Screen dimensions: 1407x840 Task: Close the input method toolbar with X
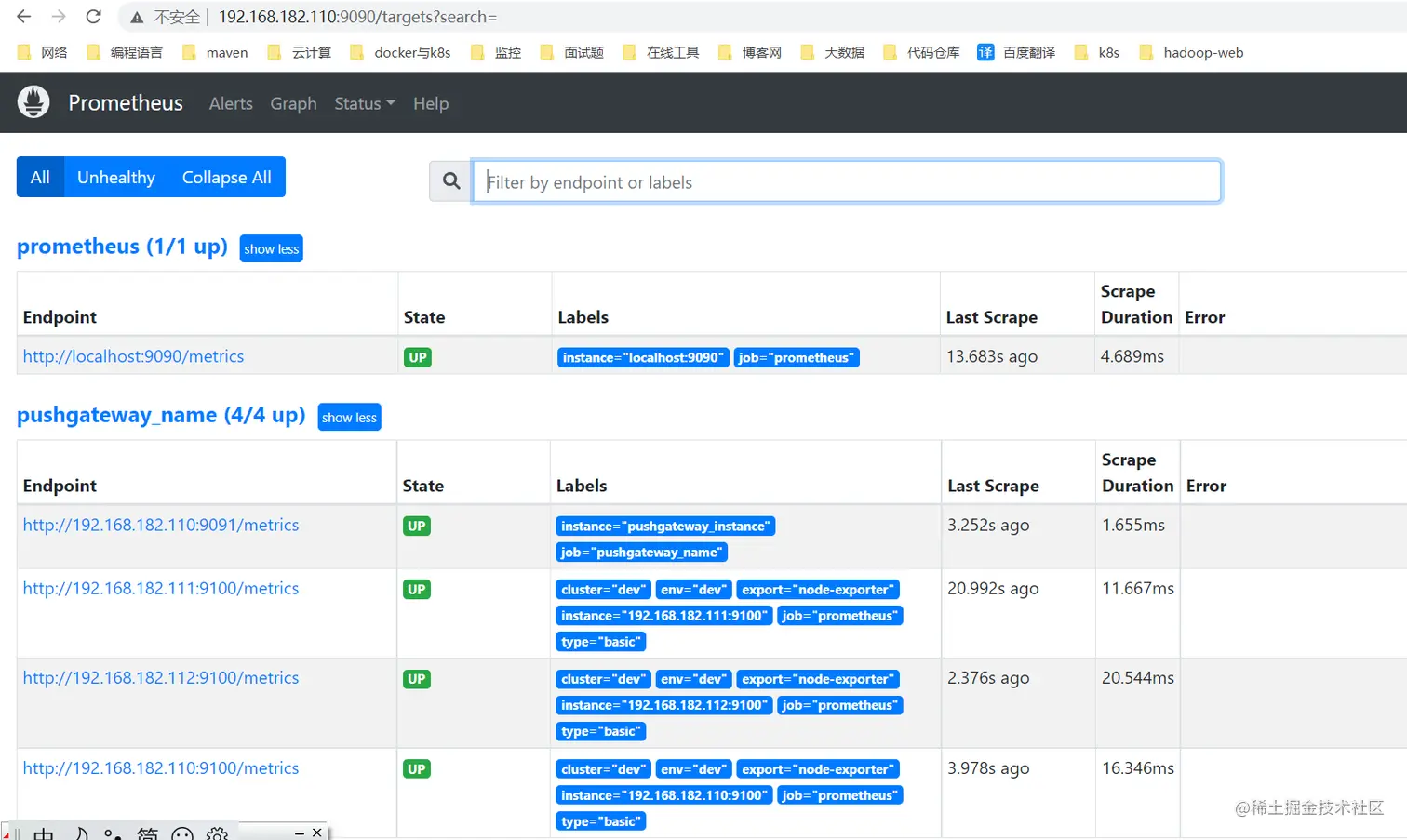point(317,833)
